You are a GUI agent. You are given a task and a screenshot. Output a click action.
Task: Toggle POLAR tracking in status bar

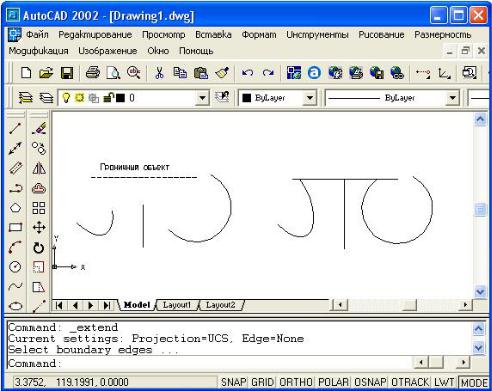point(333,382)
